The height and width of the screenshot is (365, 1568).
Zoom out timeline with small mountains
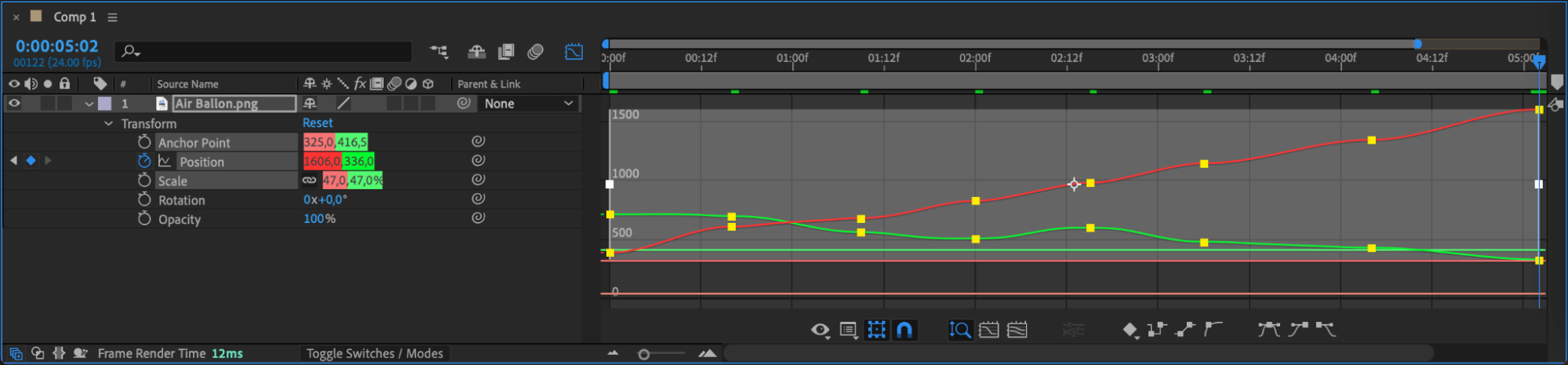pos(613,354)
